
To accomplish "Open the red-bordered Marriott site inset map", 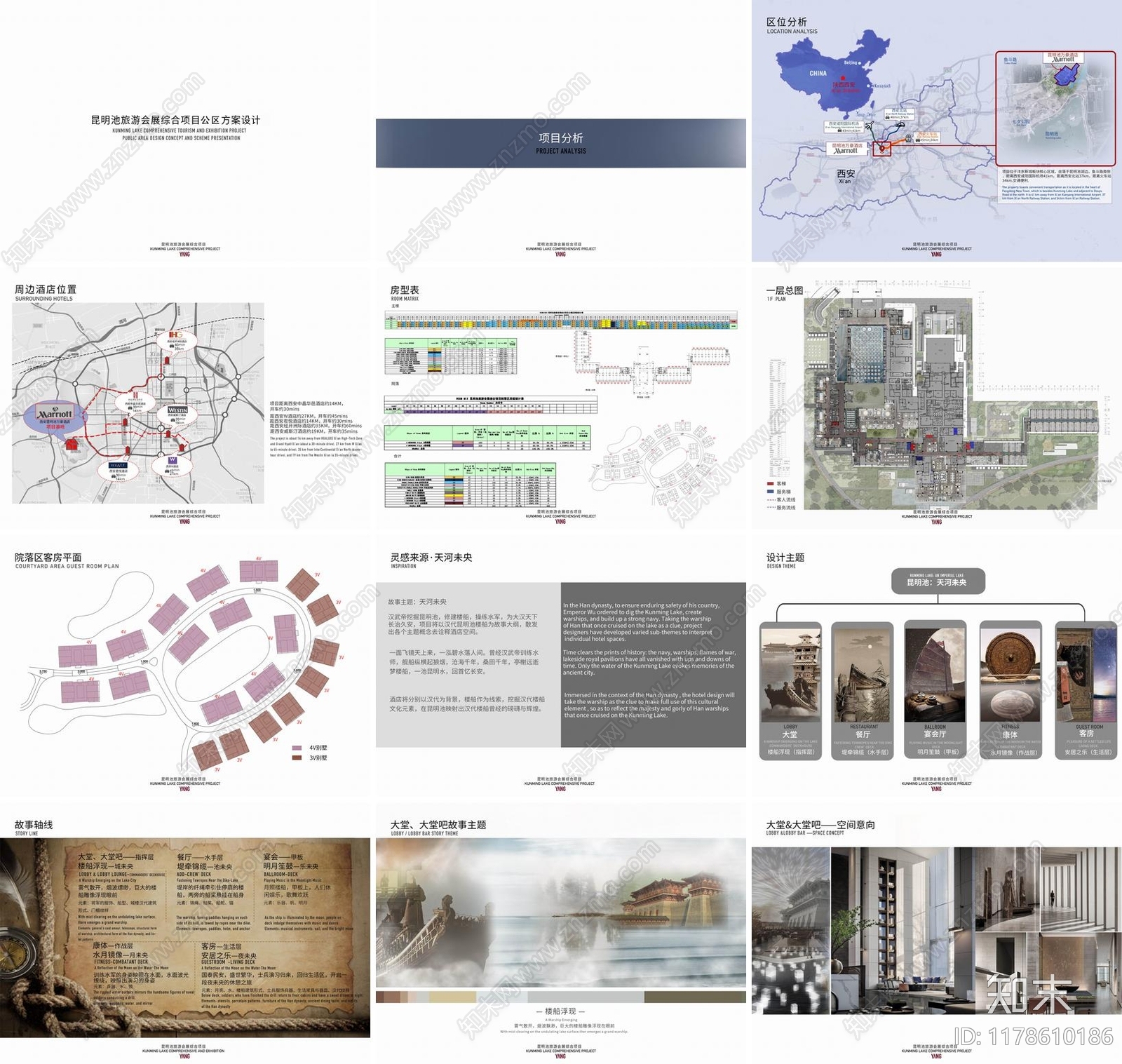I will (1055, 108).
